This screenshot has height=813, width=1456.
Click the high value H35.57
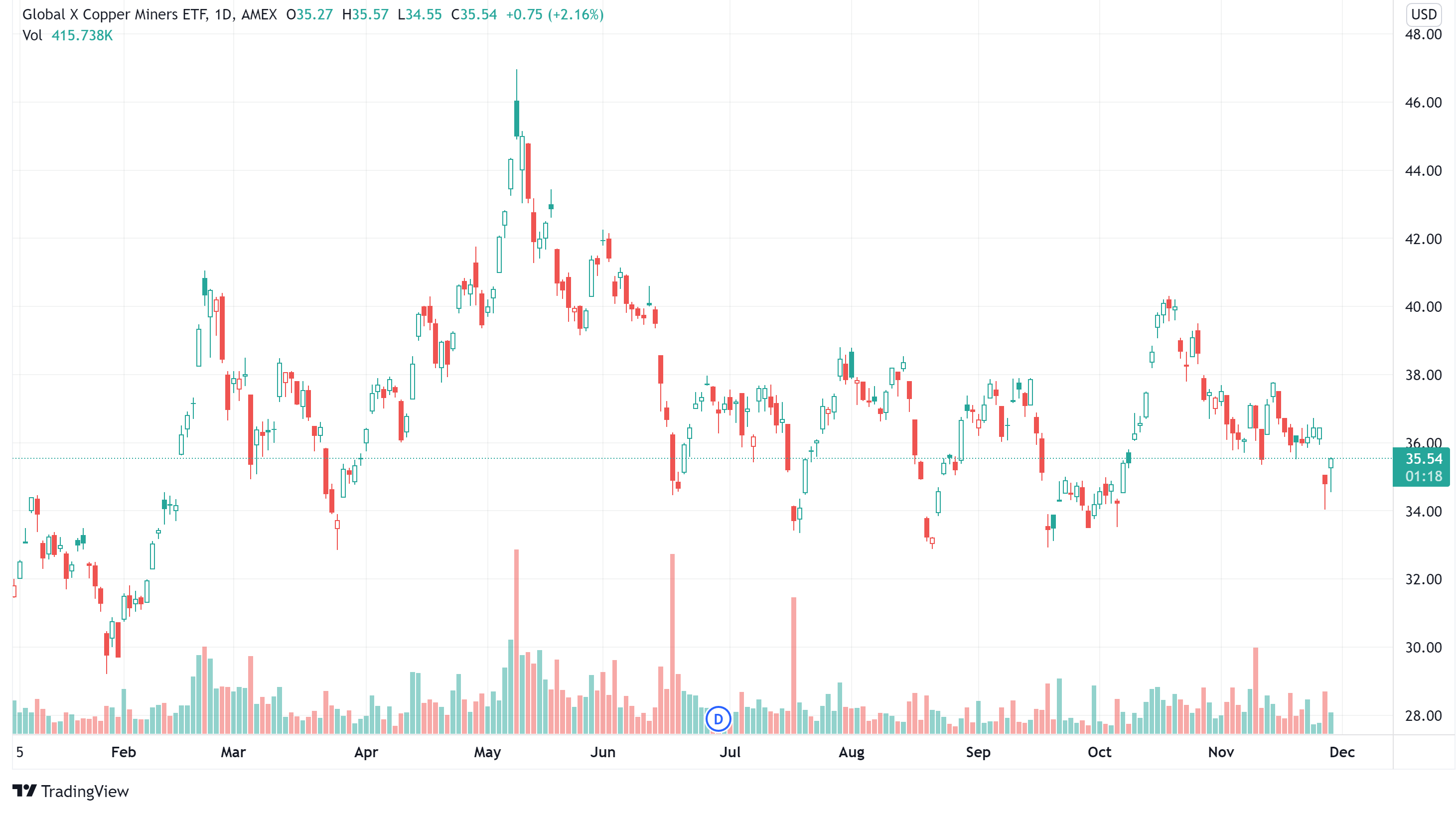coord(365,14)
